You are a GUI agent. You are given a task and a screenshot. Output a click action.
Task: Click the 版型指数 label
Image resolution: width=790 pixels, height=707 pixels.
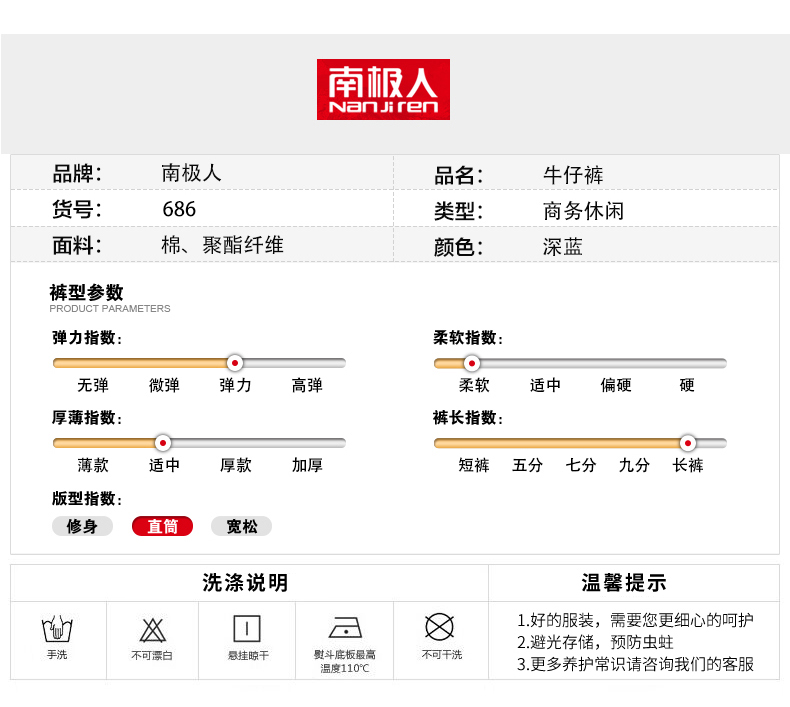click(87, 498)
